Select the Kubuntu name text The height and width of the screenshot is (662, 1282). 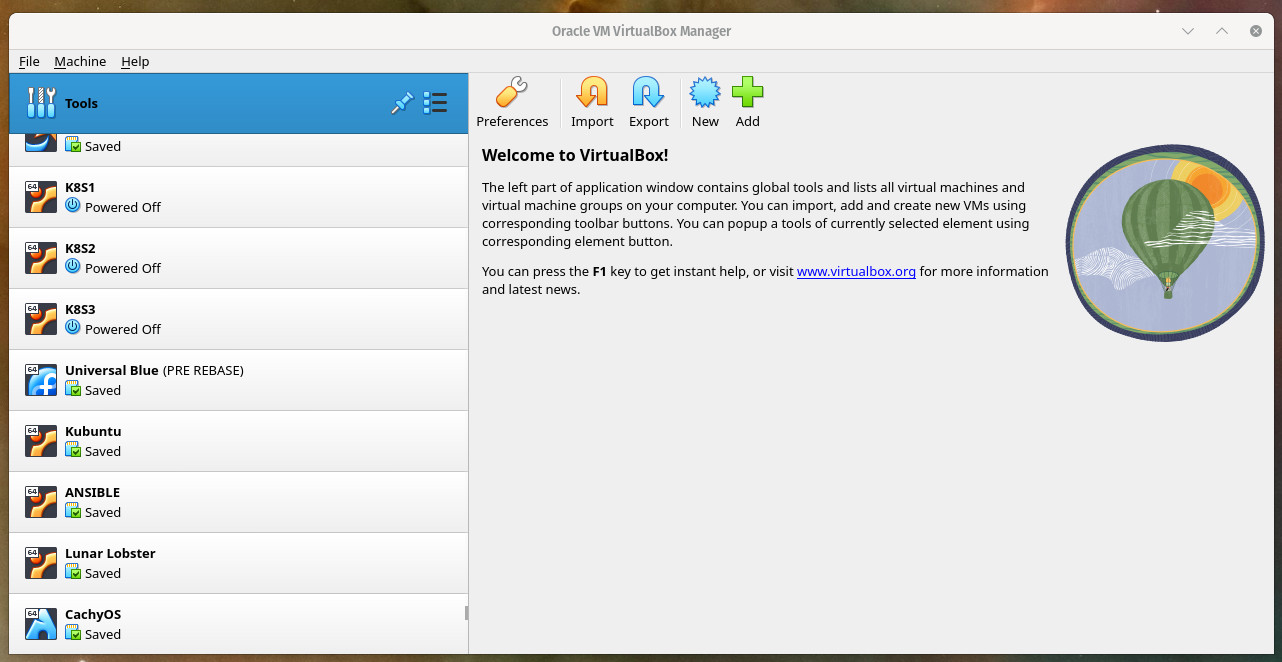(93, 431)
